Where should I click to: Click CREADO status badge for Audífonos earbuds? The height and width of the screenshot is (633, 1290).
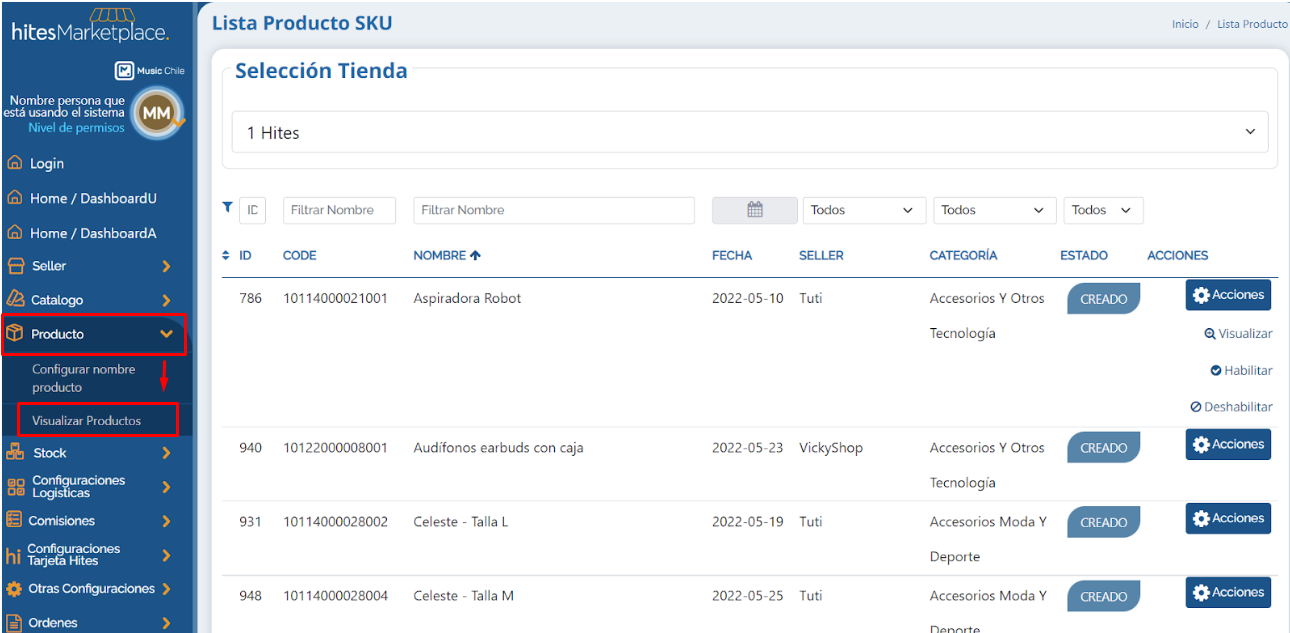[1103, 448]
